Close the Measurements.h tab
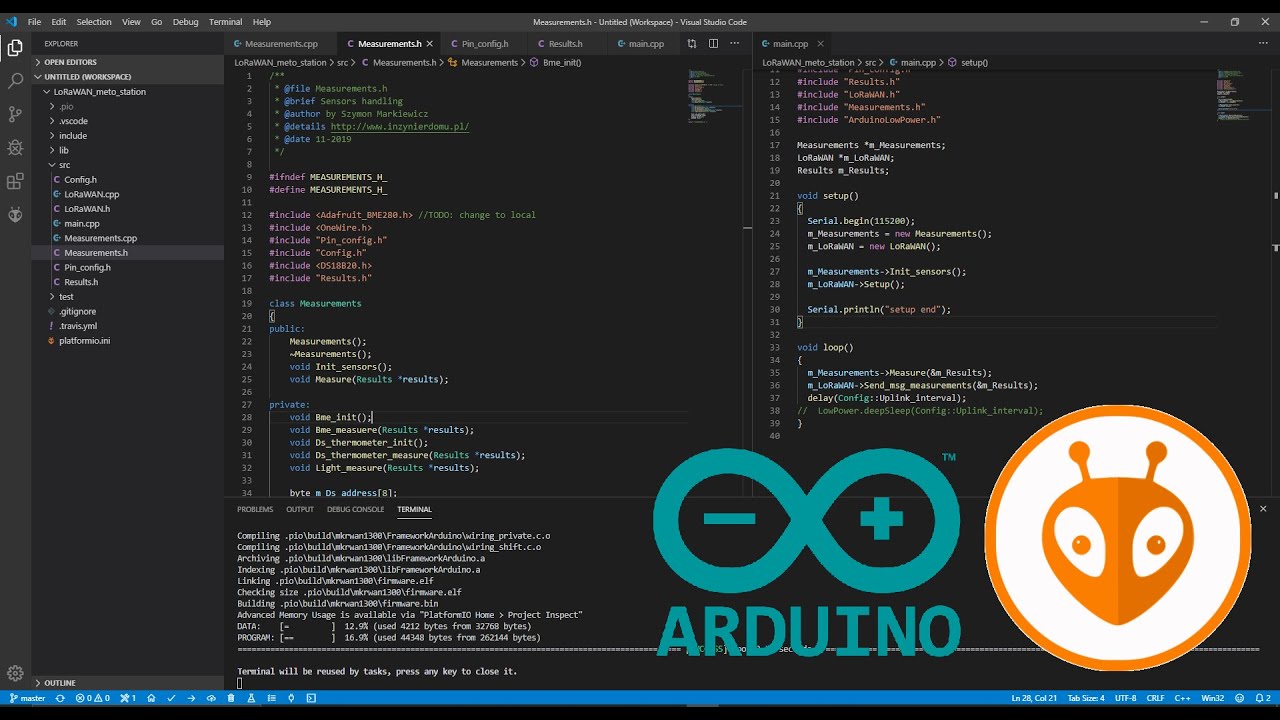Image resolution: width=1280 pixels, height=720 pixels. click(x=430, y=43)
